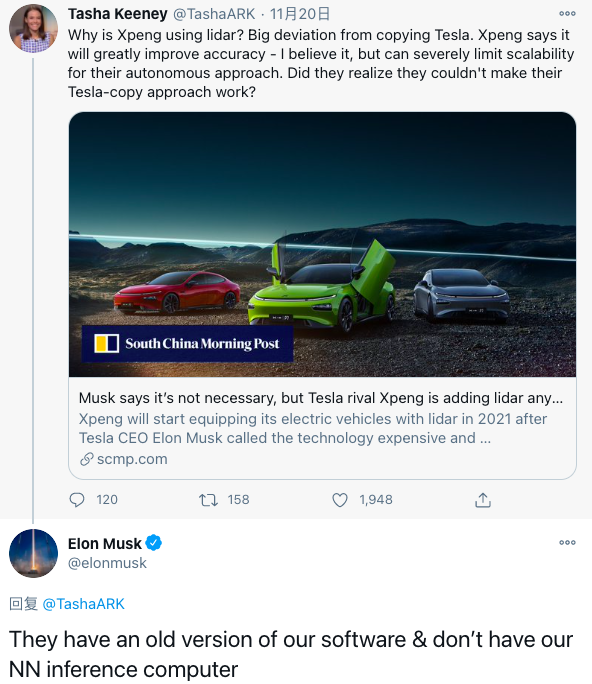Open the Elon Musk display name
The image size is (592, 684).
(x=105, y=544)
